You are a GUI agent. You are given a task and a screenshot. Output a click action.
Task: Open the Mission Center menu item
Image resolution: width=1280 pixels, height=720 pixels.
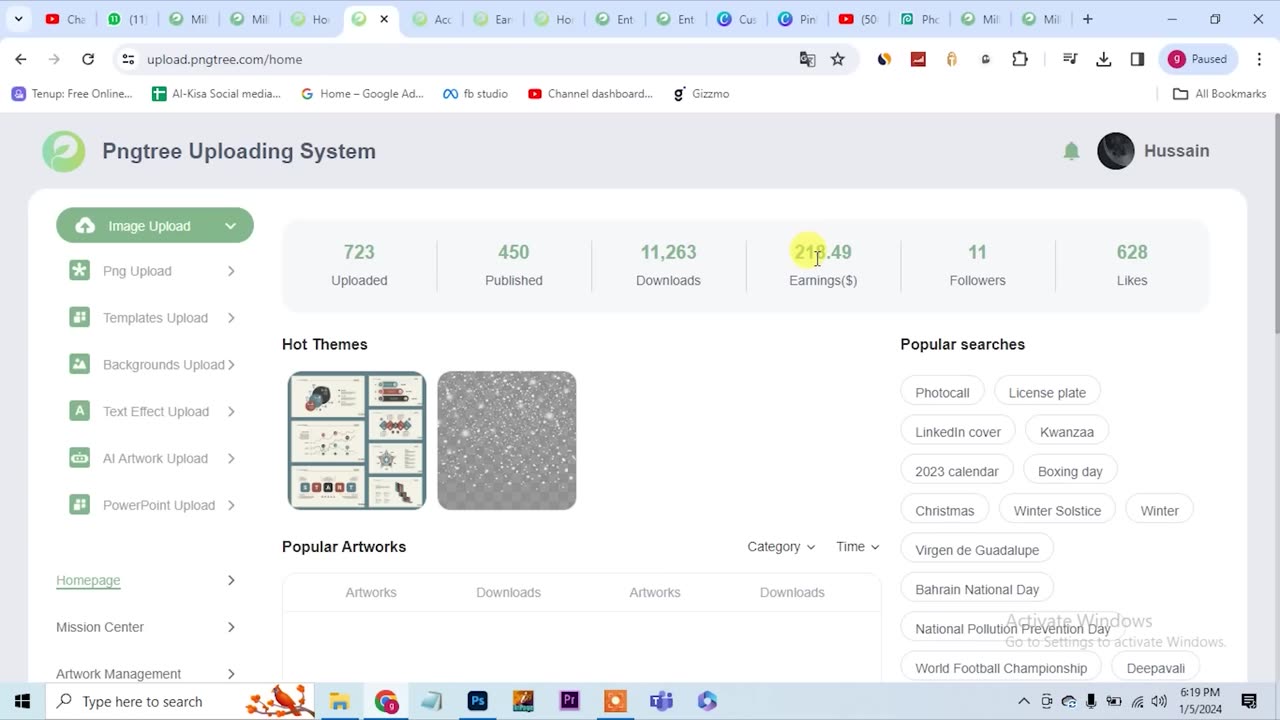click(x=100, y=627)
